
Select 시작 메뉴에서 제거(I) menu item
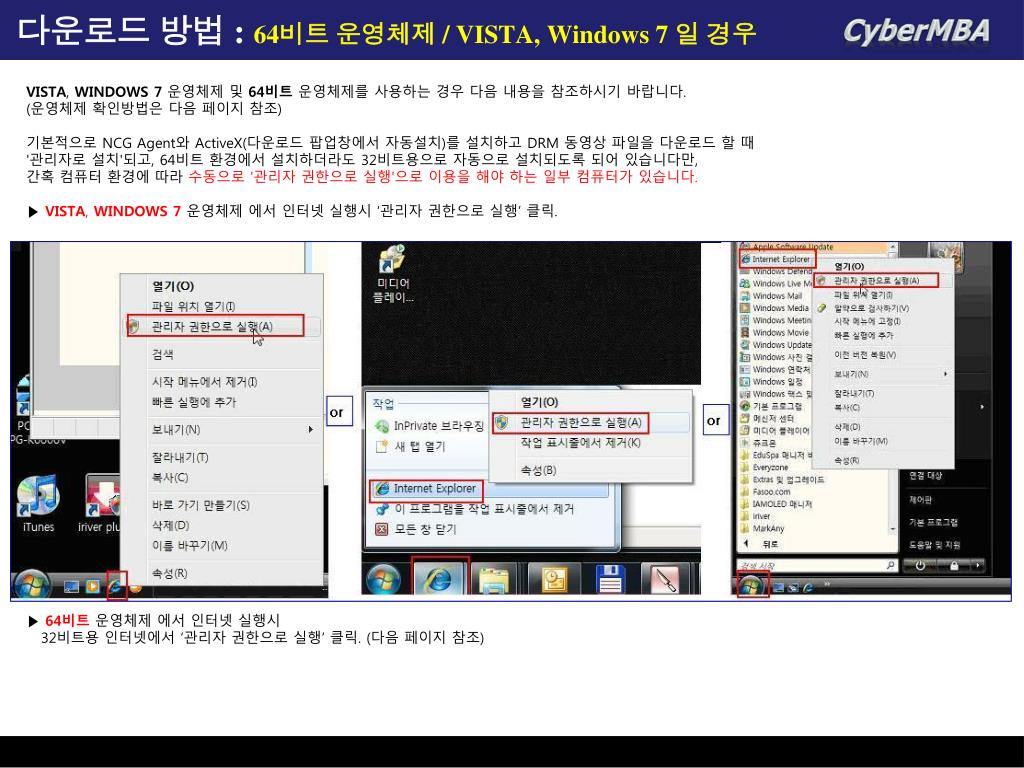(x=204, y=382)
